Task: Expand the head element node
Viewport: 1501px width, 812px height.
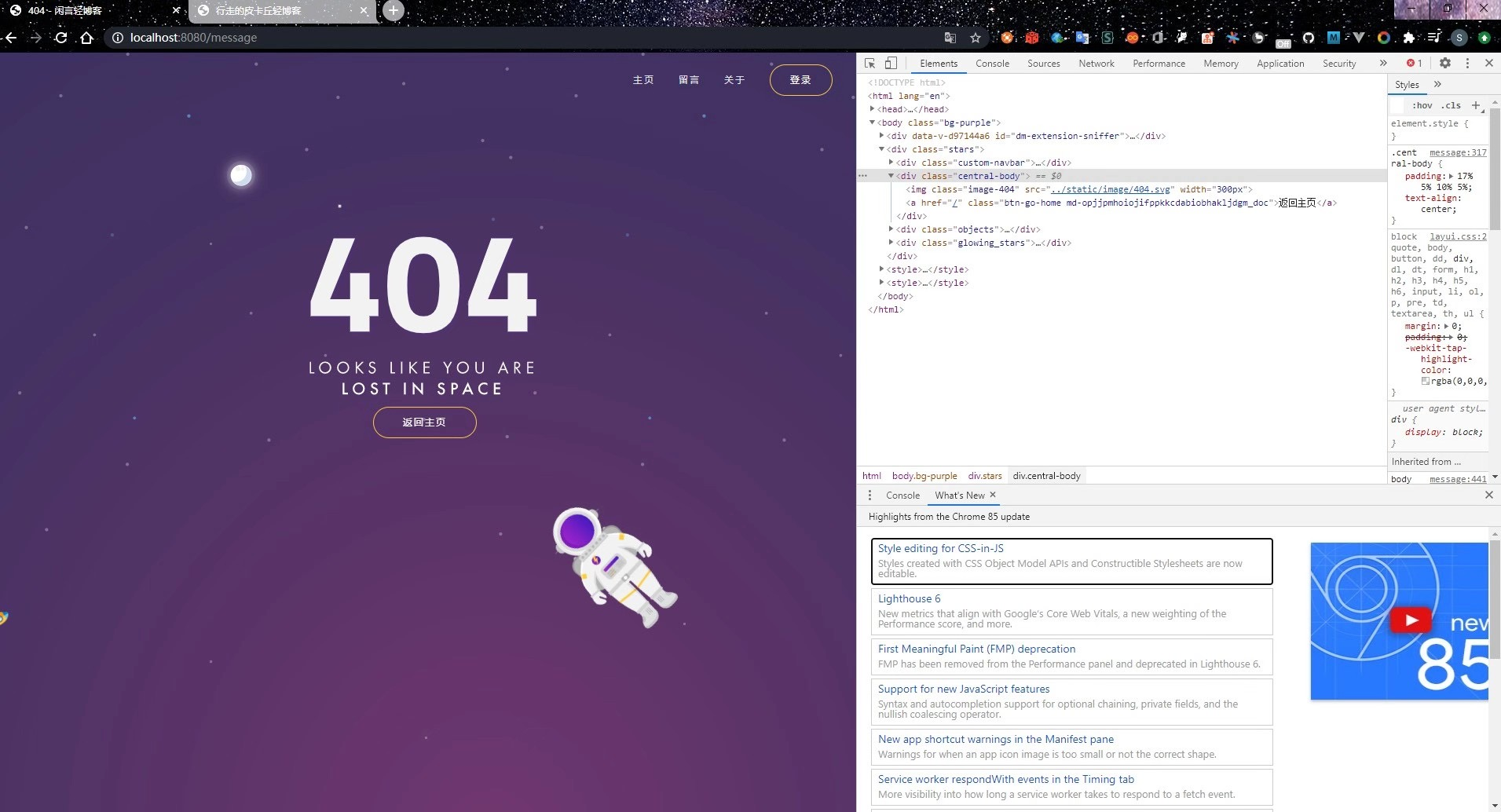Action: tap(872, 109)
